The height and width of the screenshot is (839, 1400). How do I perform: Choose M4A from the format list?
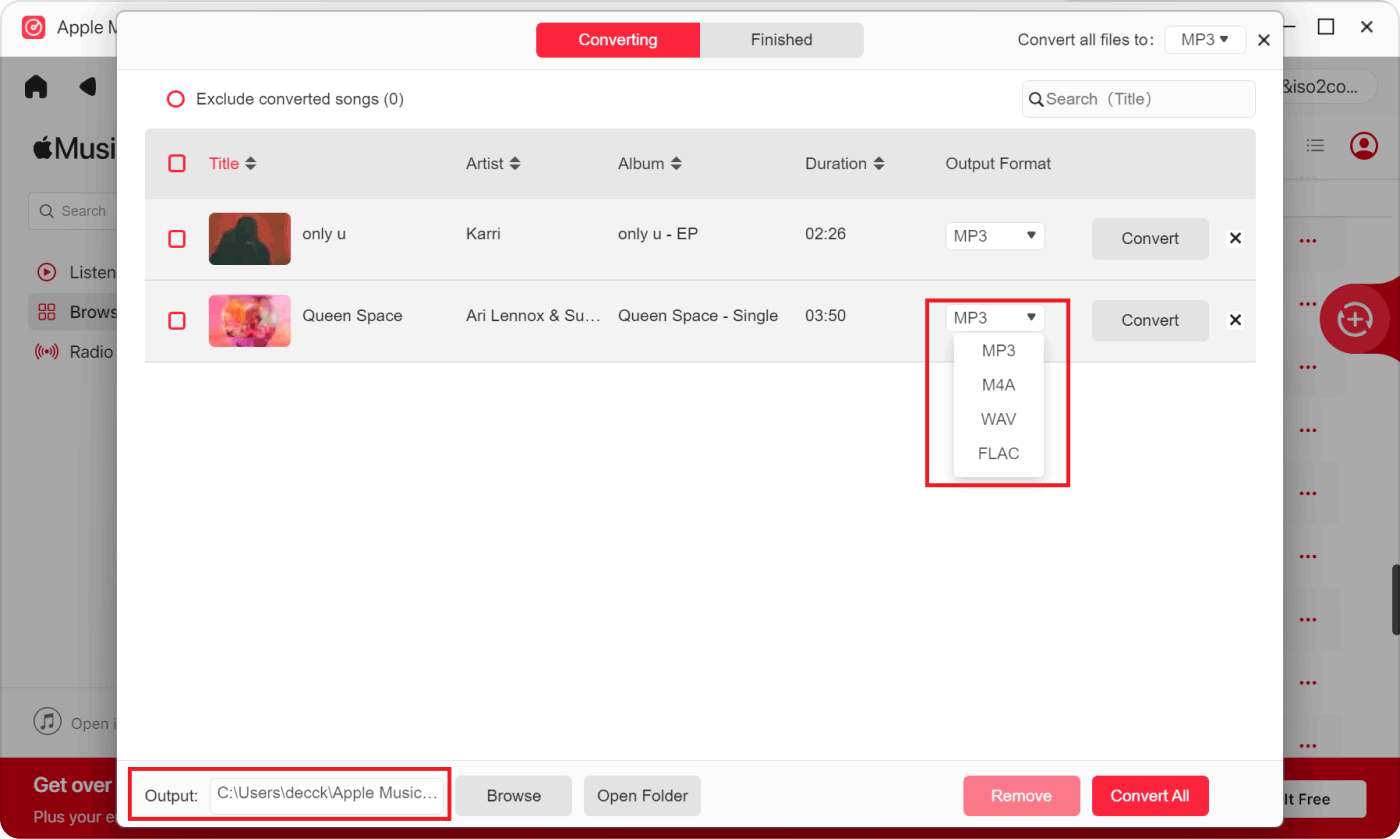click(x=998, y=385)
